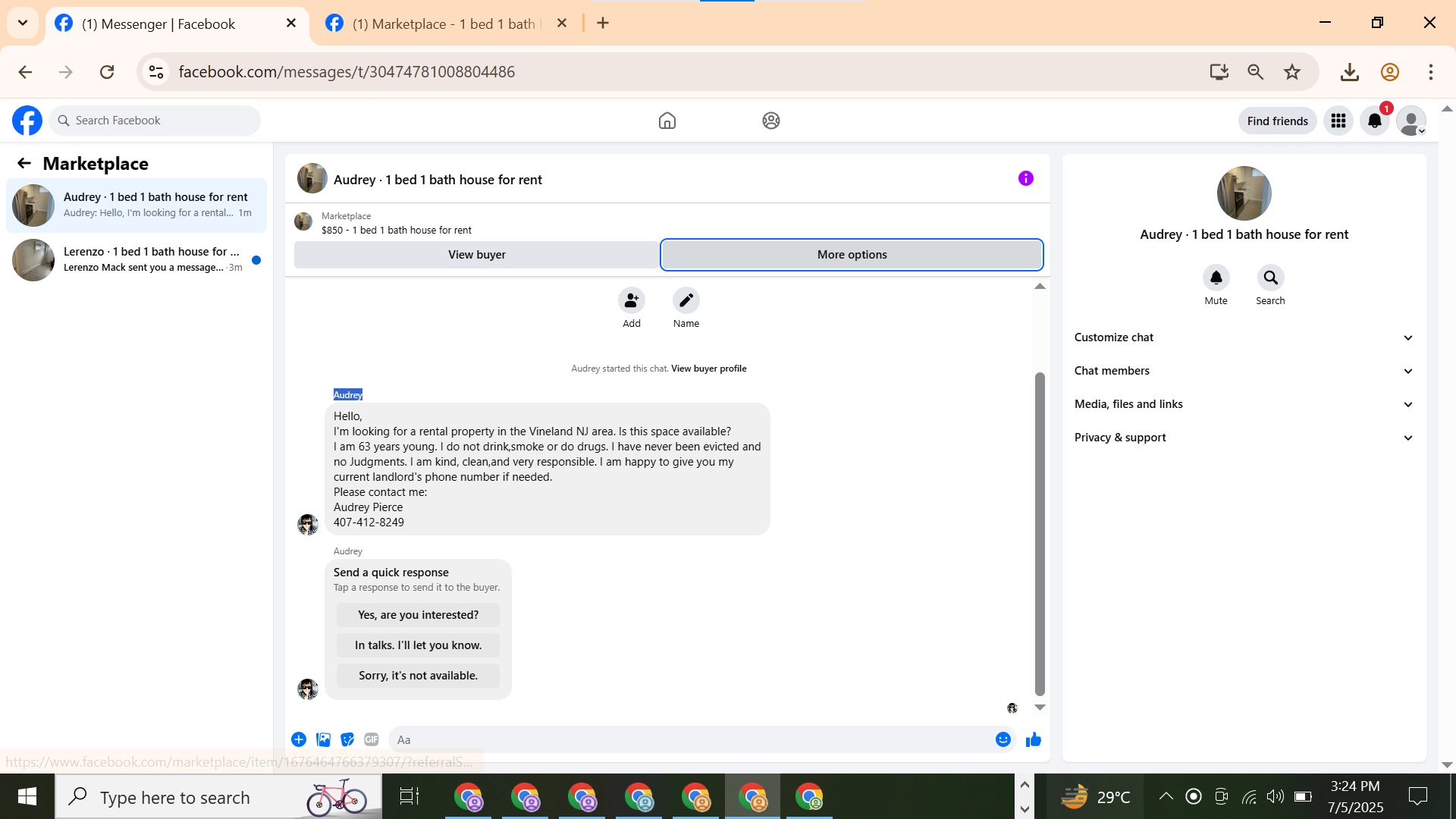The height and width of the screenshot is (819, 1456).
Task: Open Search in conversation icon
Action: [x=1270, y=278]
